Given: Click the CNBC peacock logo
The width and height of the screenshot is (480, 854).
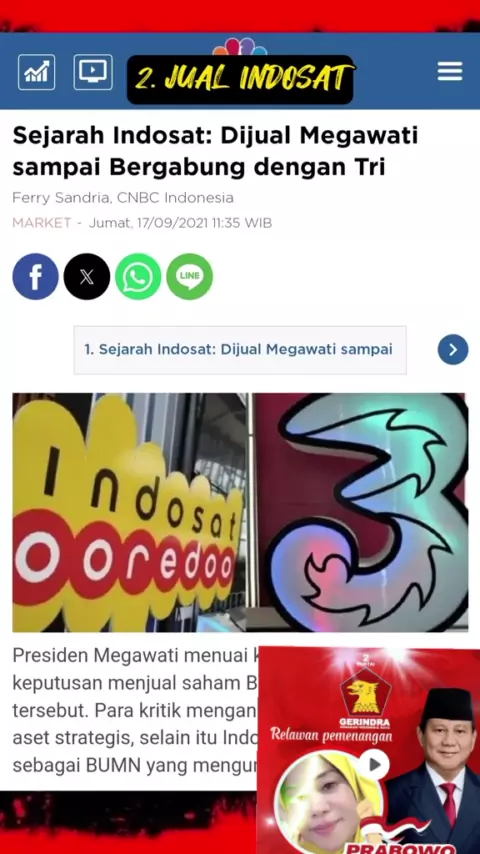Looking at the screenshot, I should point(240,47).
